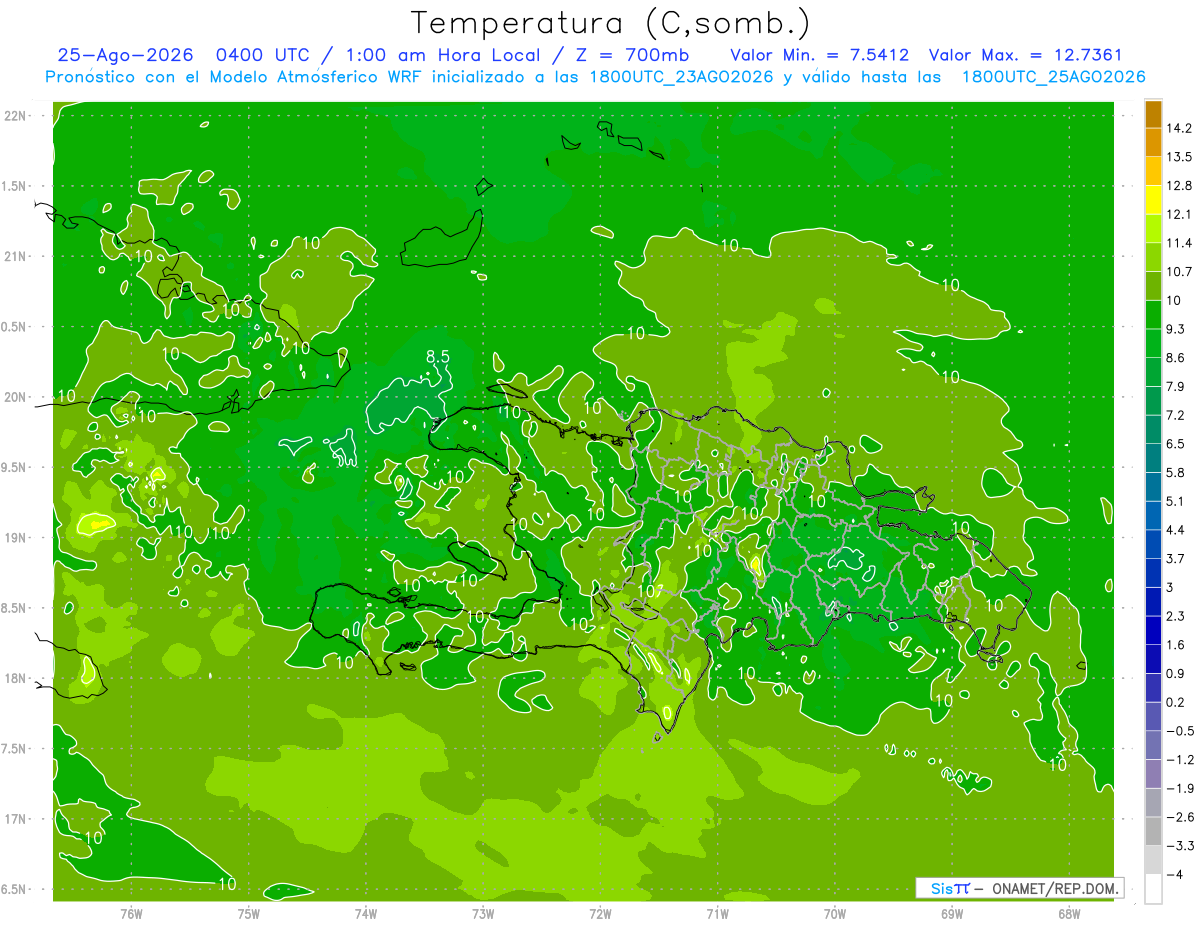1200x927 pixels.
Task: Click the '9.3' legend value
Action: (x=1175, y=329)
